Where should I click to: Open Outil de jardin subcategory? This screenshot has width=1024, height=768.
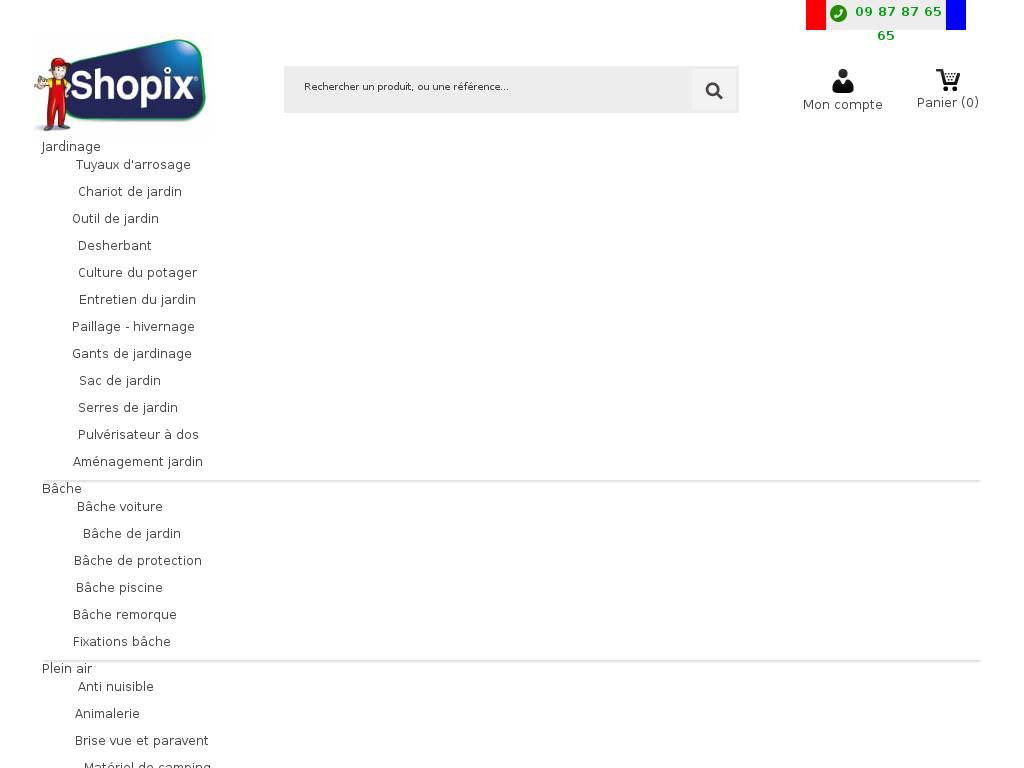pos(115,219)
